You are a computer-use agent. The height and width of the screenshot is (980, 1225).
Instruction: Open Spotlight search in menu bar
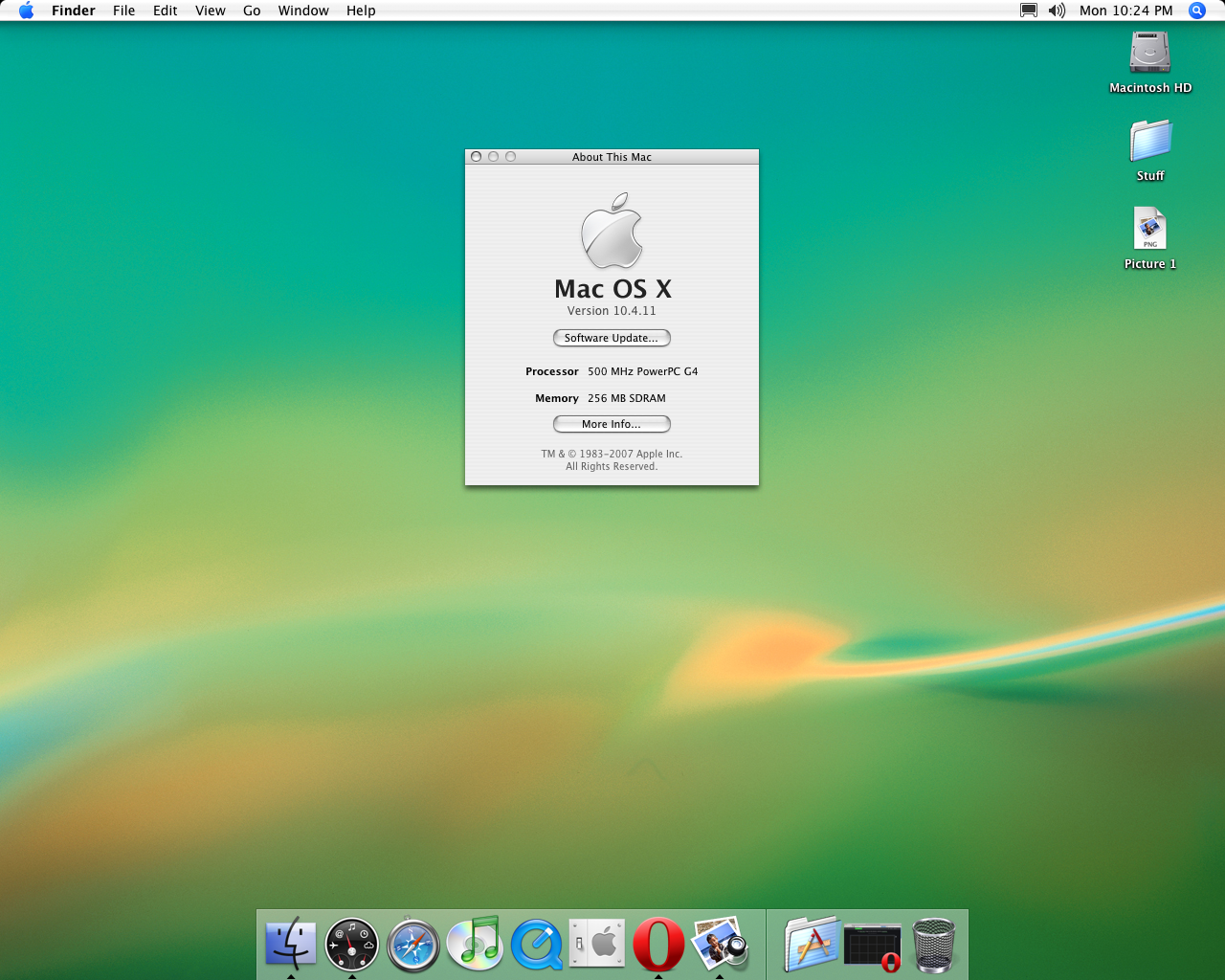pyautogui.click(x=1197, y=11)
